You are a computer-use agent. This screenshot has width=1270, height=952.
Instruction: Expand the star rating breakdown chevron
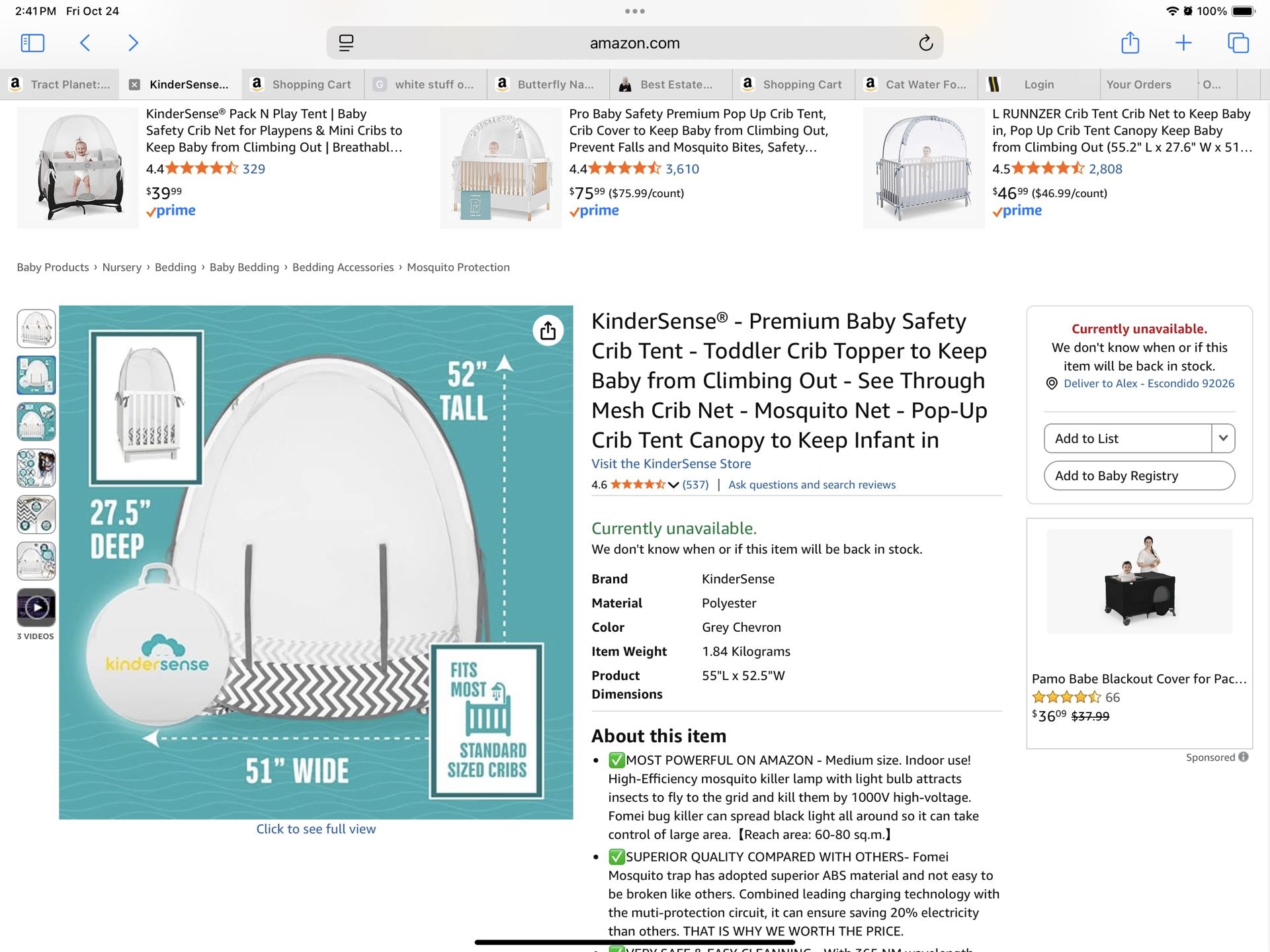[x=673, y=485]
